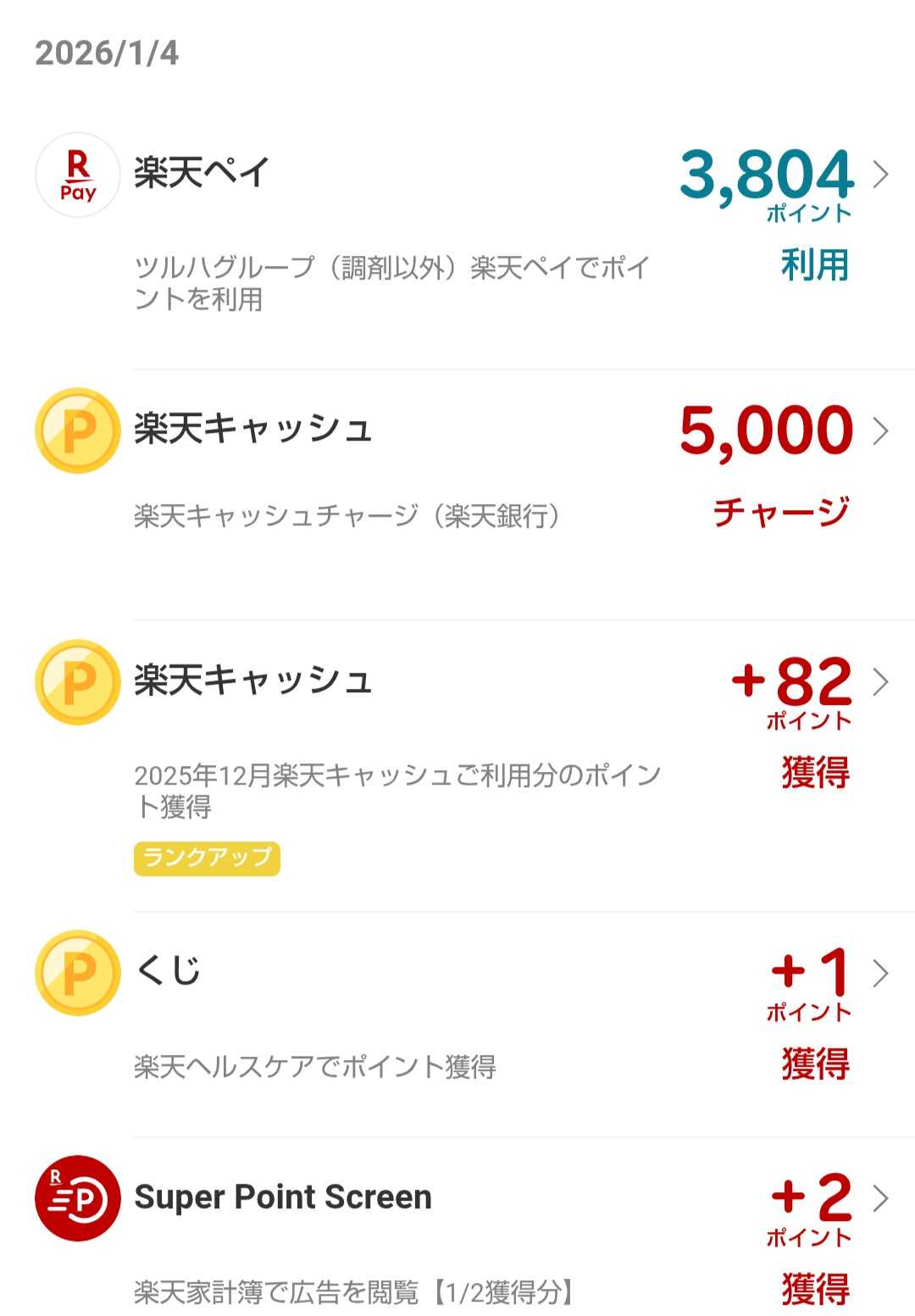Viewport: 915px width, 1316px height.
Task: Select the Super Point Screen title text
Action: click(283, 1197)
